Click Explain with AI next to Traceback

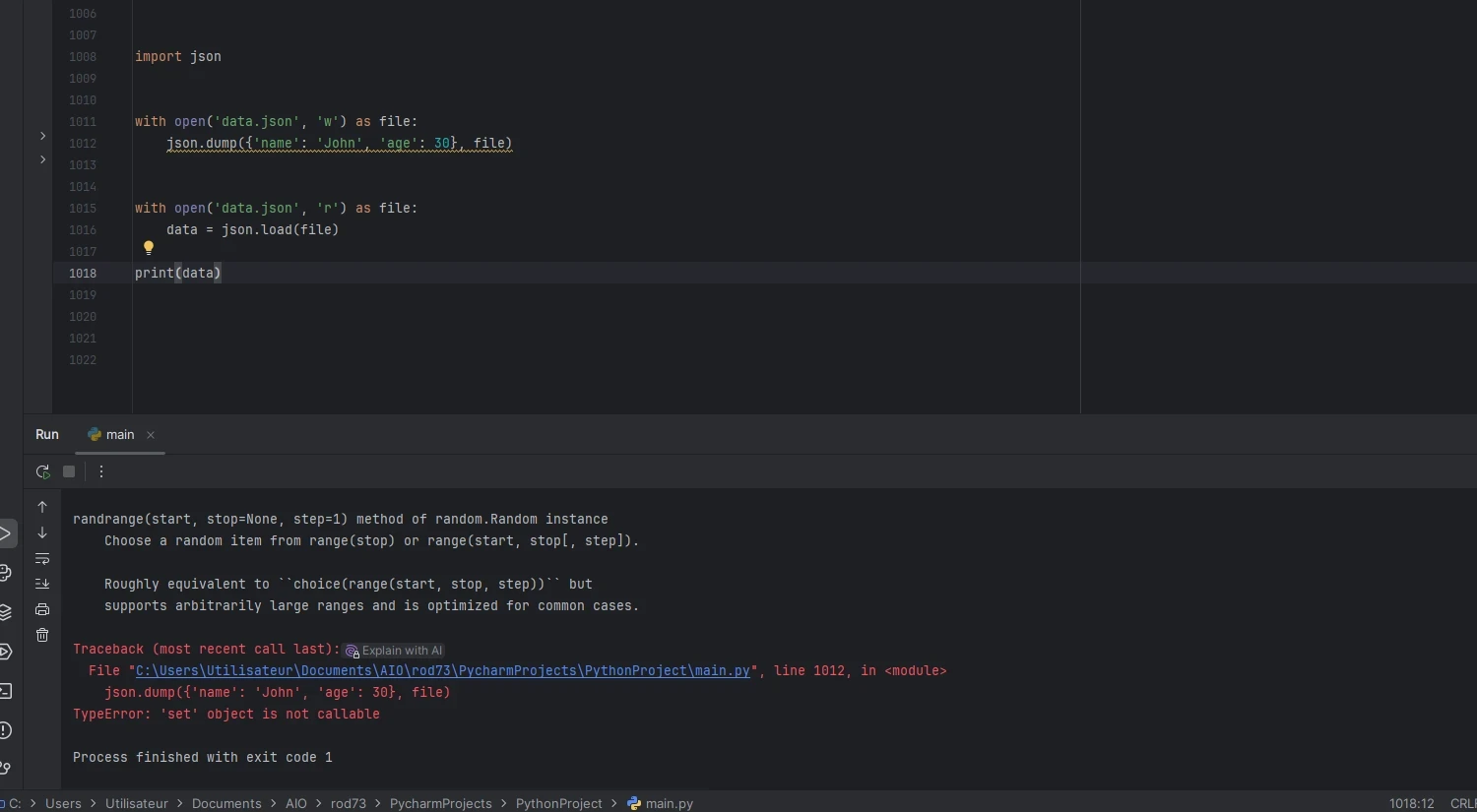coord(394,651)
